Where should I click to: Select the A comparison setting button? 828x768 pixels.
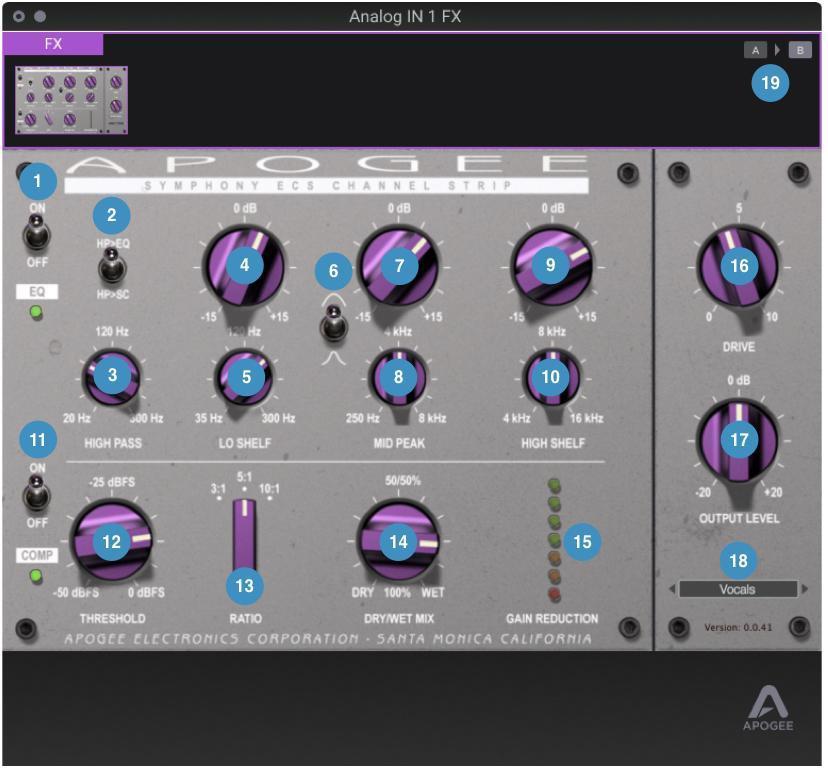pyautogui.click(x=755, y=50)
